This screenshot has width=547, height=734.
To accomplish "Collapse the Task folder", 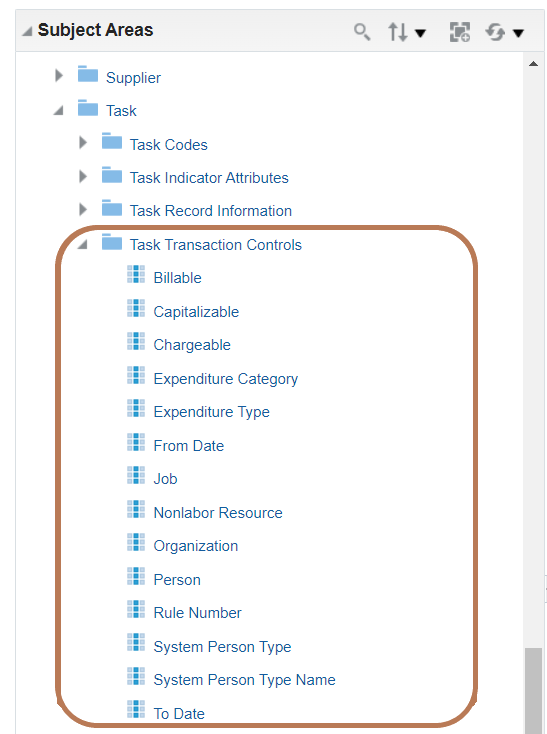I will pos(58,110).
